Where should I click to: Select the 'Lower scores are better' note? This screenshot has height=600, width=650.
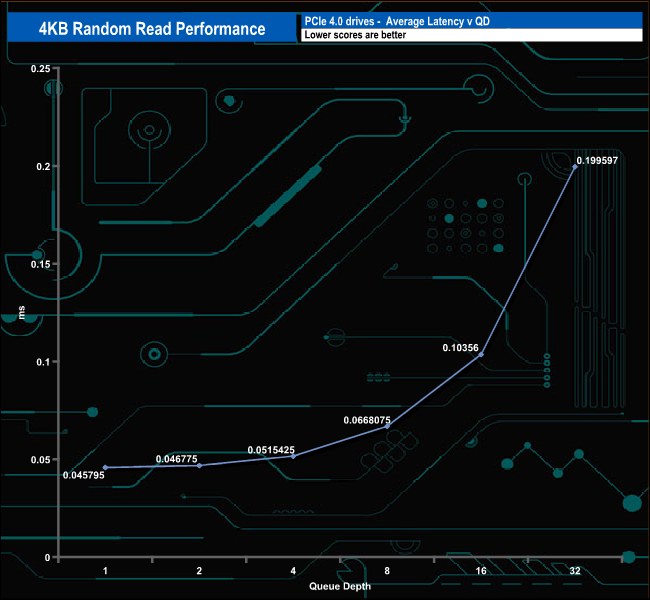355,35
